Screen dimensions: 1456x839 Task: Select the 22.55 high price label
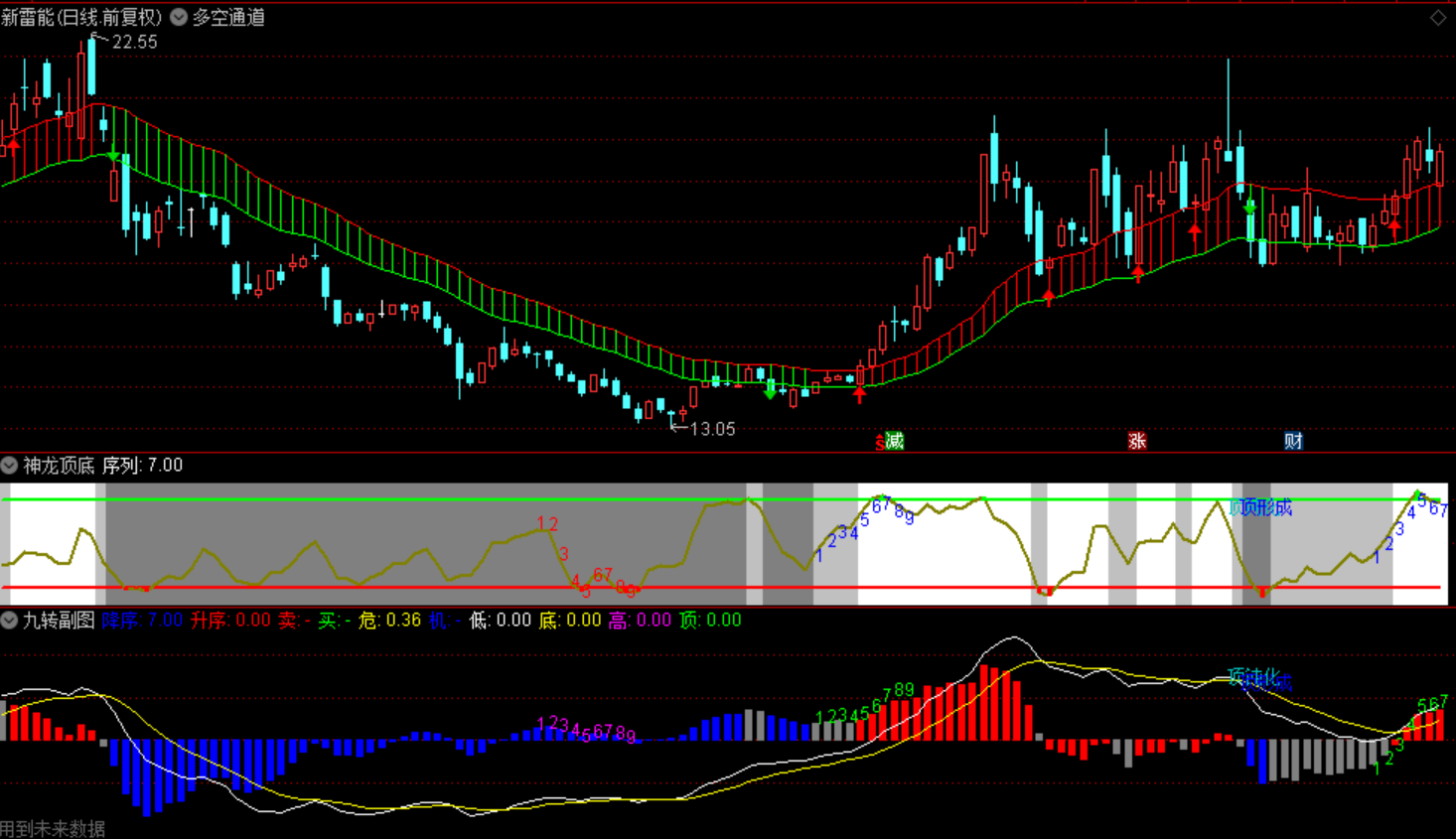click(134, 42)
